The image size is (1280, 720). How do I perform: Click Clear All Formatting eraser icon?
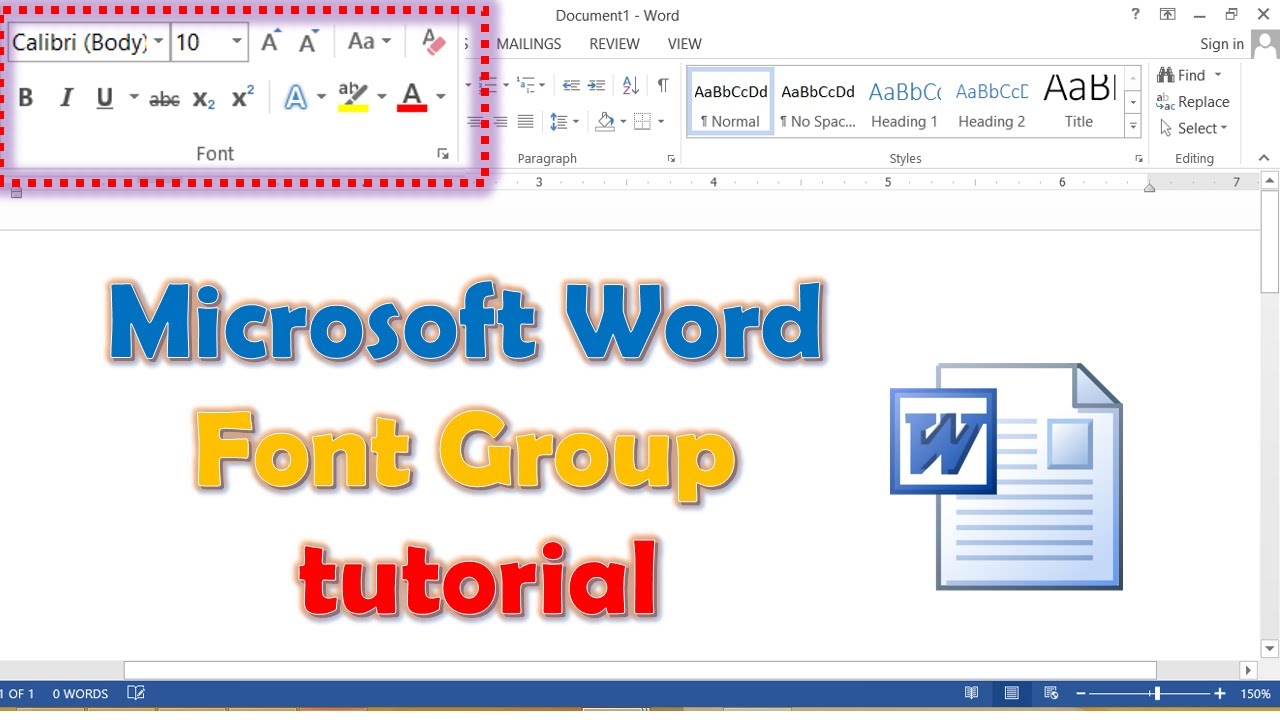click(x=433, y=42)
